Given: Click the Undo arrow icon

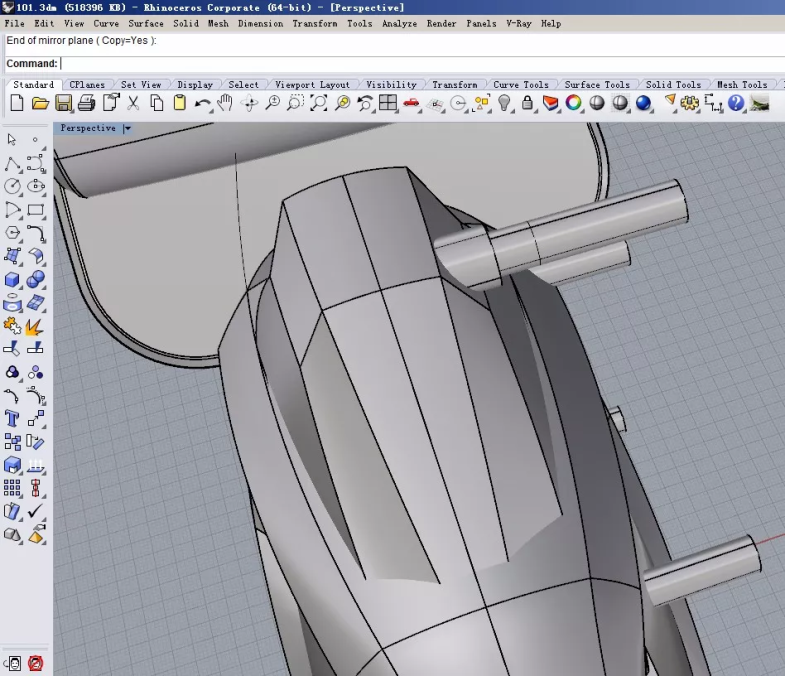Looking at the screenshot, I should point(202,103).
